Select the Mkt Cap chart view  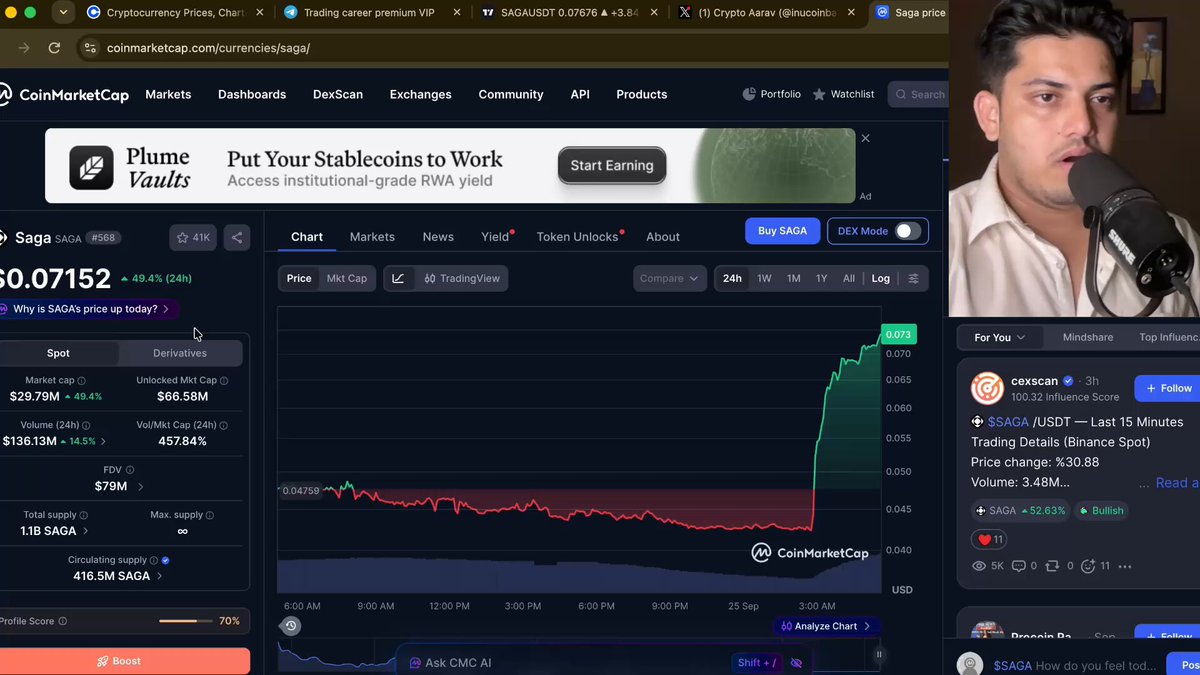(x=347, y=278)
